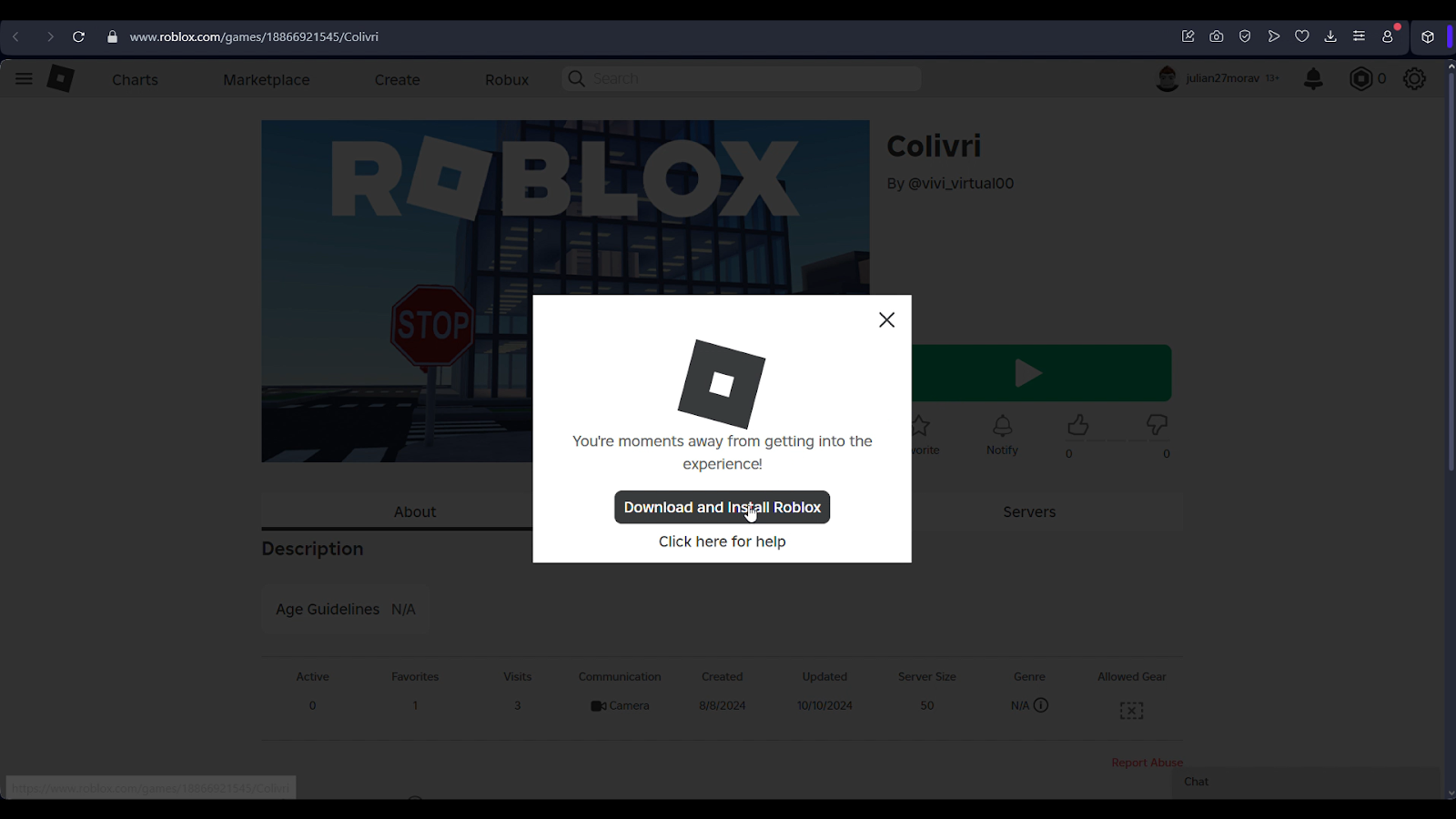Screen dimensions: 1456x819
Task: Open creator @vivi_virtual00 profile link
Action: pos(961,183)
